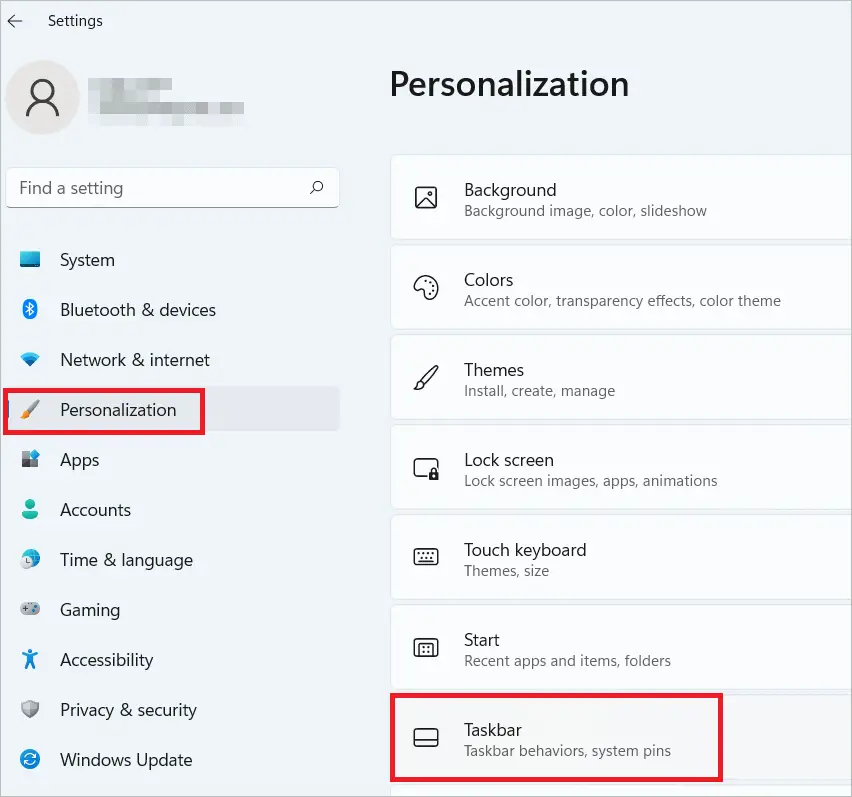
Task: Select the Windows Update icon
Action: (x=30, y=760)
